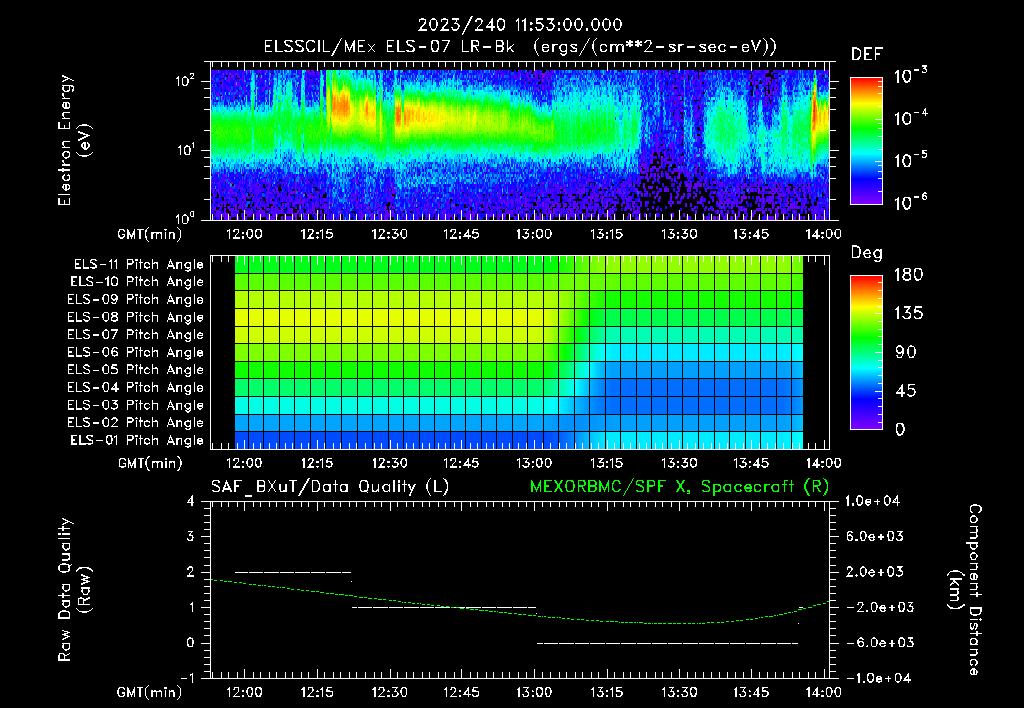Select the ELS-04 Pitch Angle row label

(135, 387)
